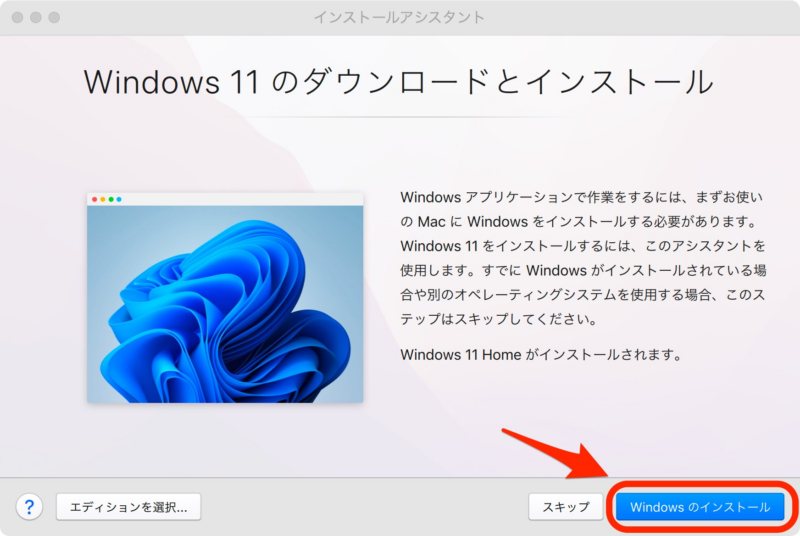Click the インストールアシスタント window title
The width and height of the screenshot is (800, 536).
coord(399,17)
